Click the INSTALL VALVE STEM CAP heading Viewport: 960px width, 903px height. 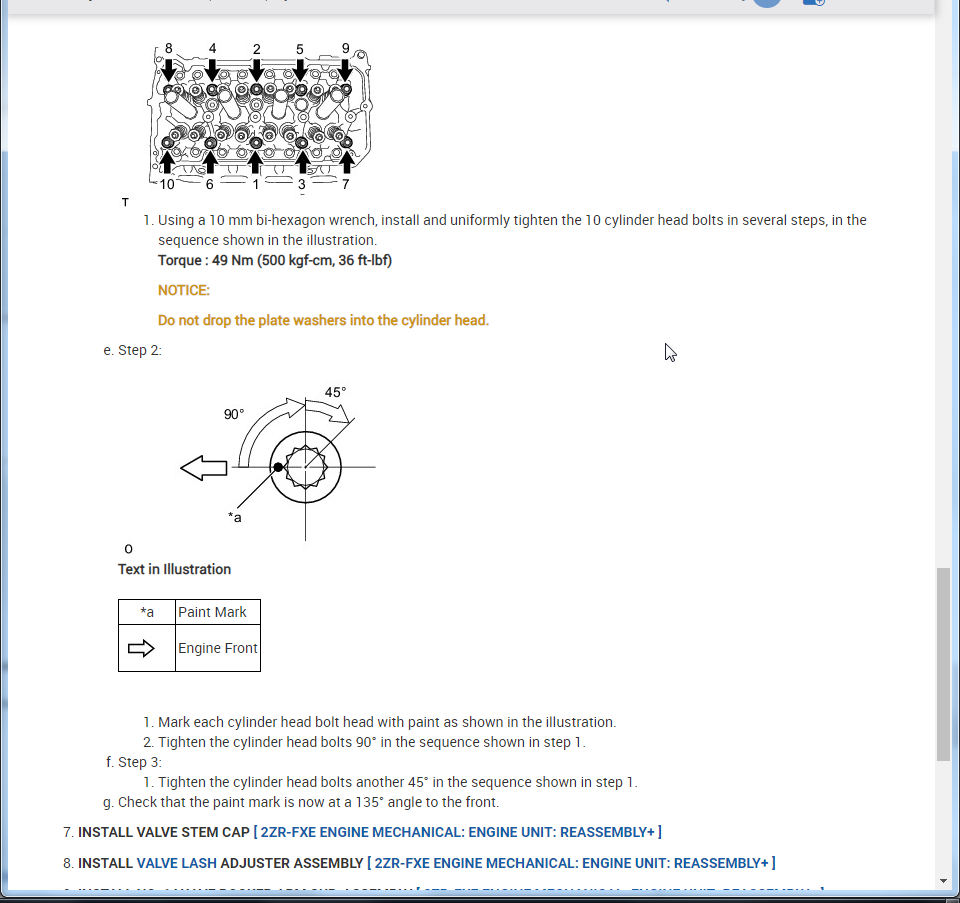click(x=164, y=832)
